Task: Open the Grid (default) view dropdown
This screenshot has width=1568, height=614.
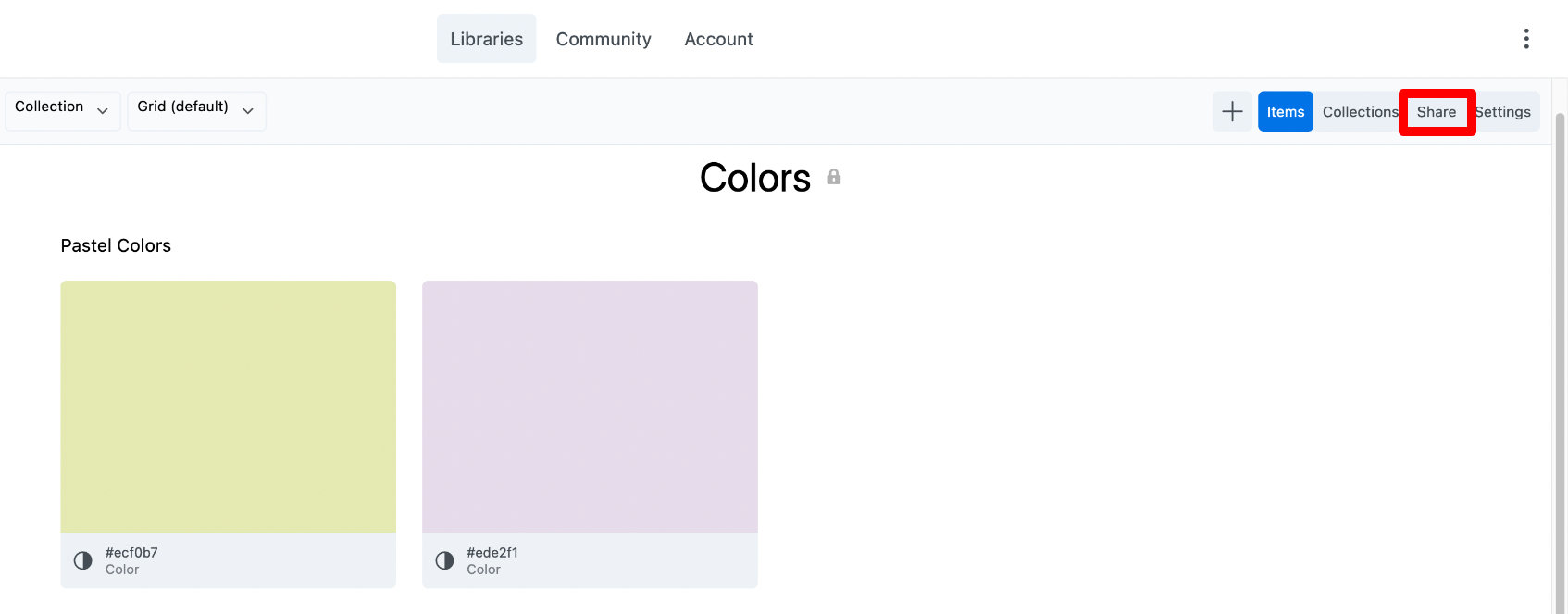Action: [196, 110]
